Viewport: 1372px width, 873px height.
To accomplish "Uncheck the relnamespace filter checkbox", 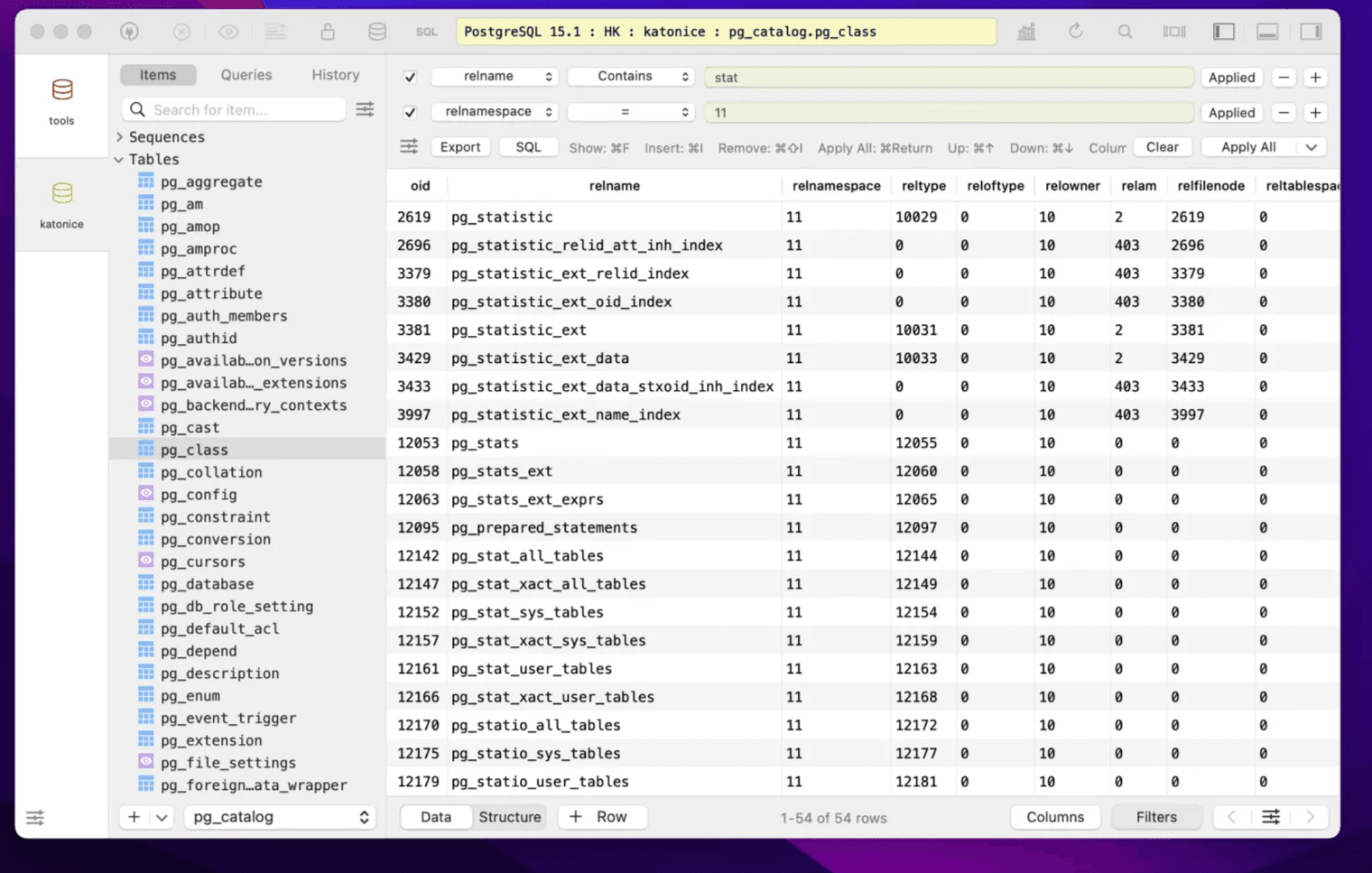I will click(410, 112).
